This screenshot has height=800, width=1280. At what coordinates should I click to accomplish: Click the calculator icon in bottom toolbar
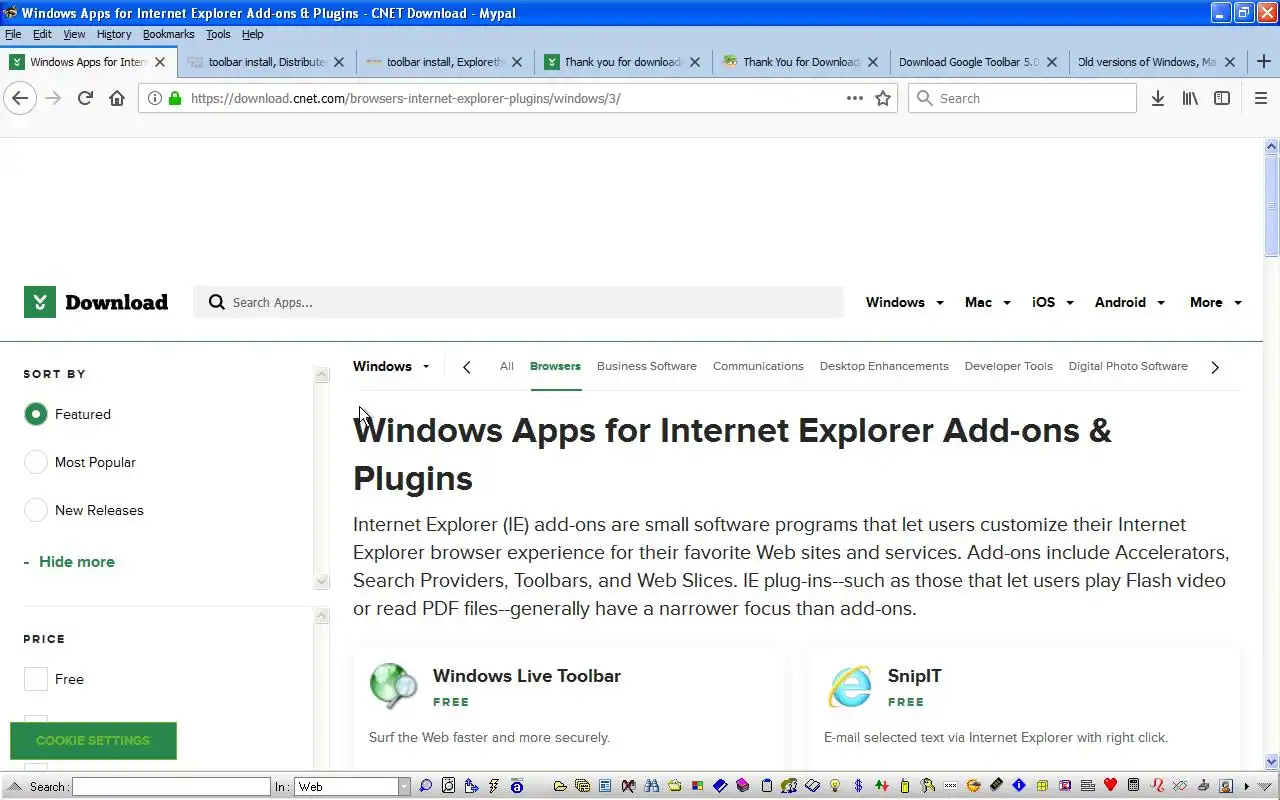(1133, 786)
